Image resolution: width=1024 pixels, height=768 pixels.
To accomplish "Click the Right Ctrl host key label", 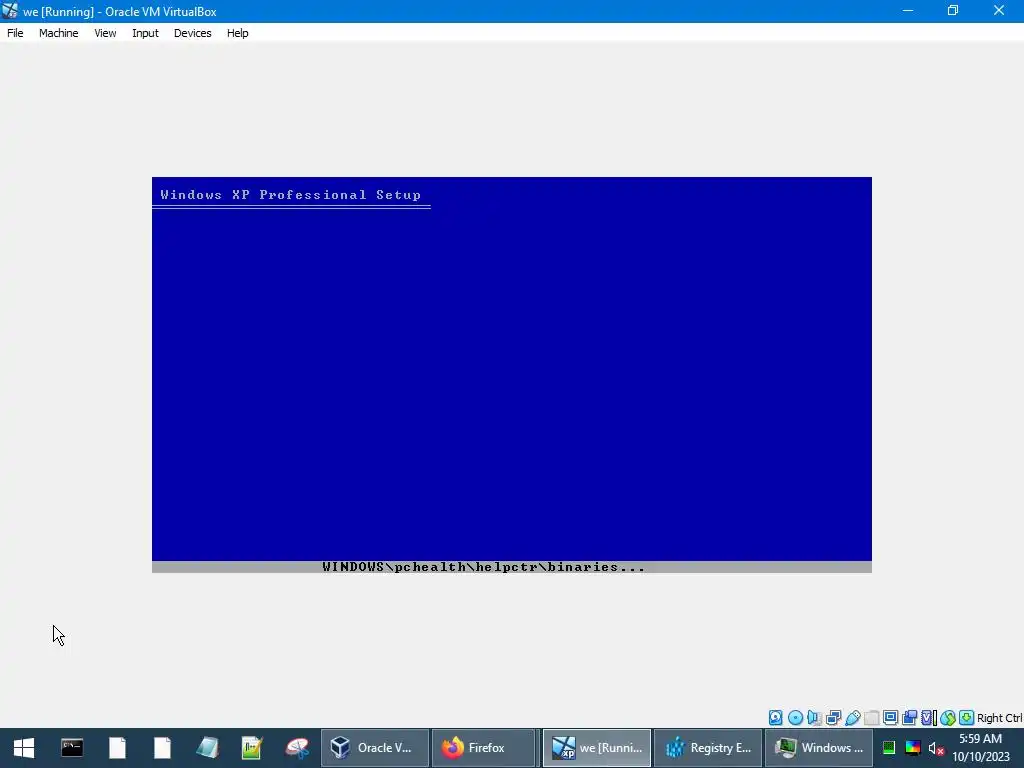I will (x=999, y=718).
